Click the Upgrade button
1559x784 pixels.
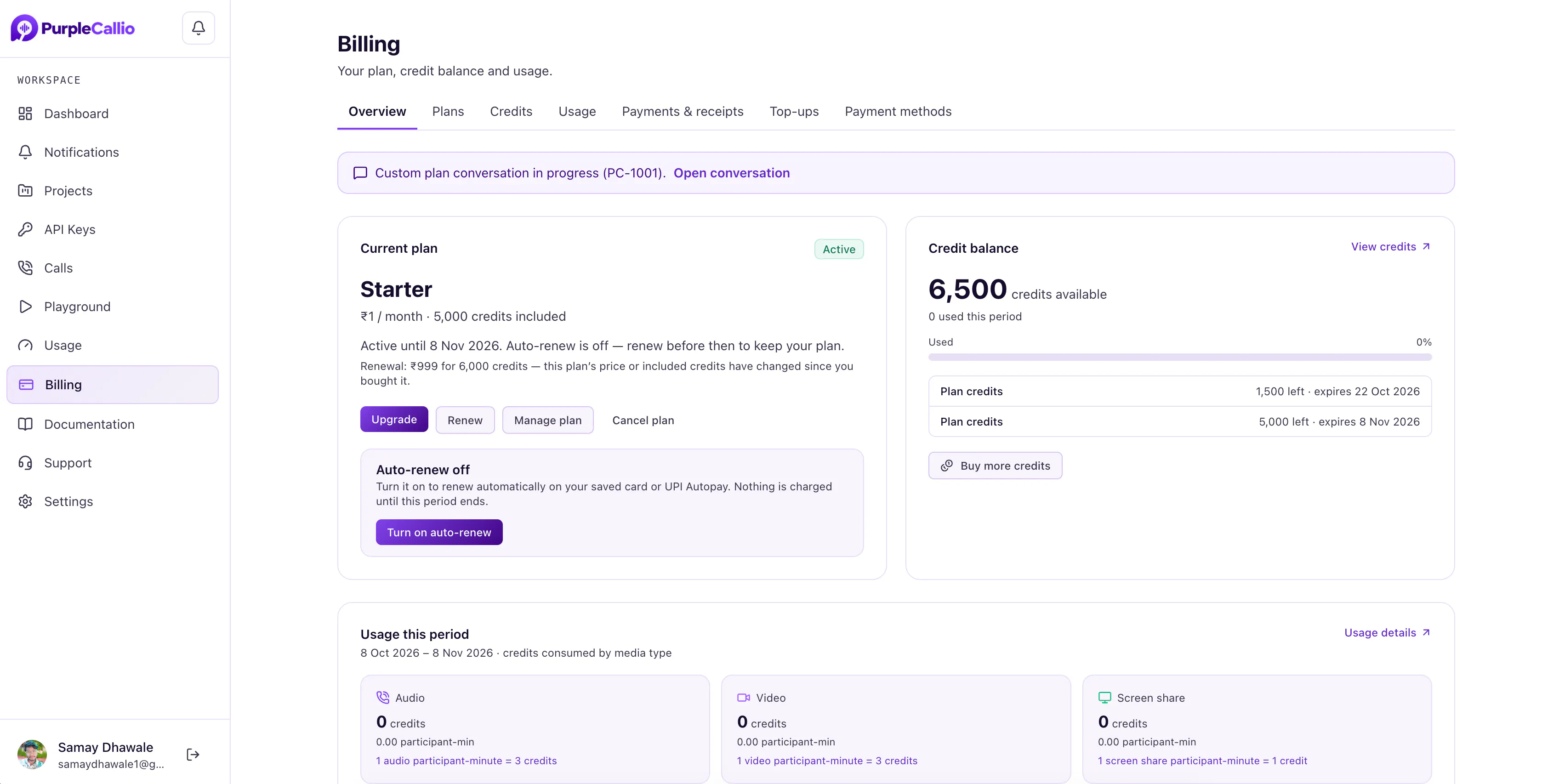click(394, 419)
